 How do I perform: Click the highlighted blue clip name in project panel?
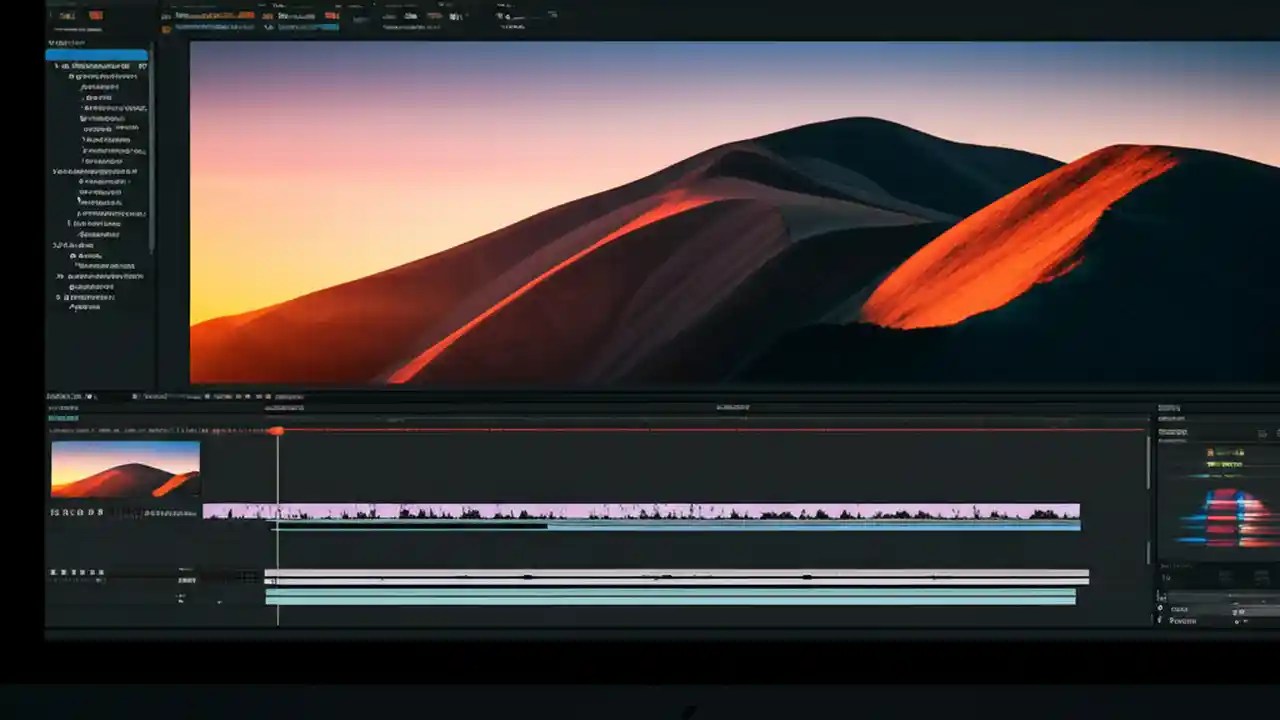pos(95,55)
